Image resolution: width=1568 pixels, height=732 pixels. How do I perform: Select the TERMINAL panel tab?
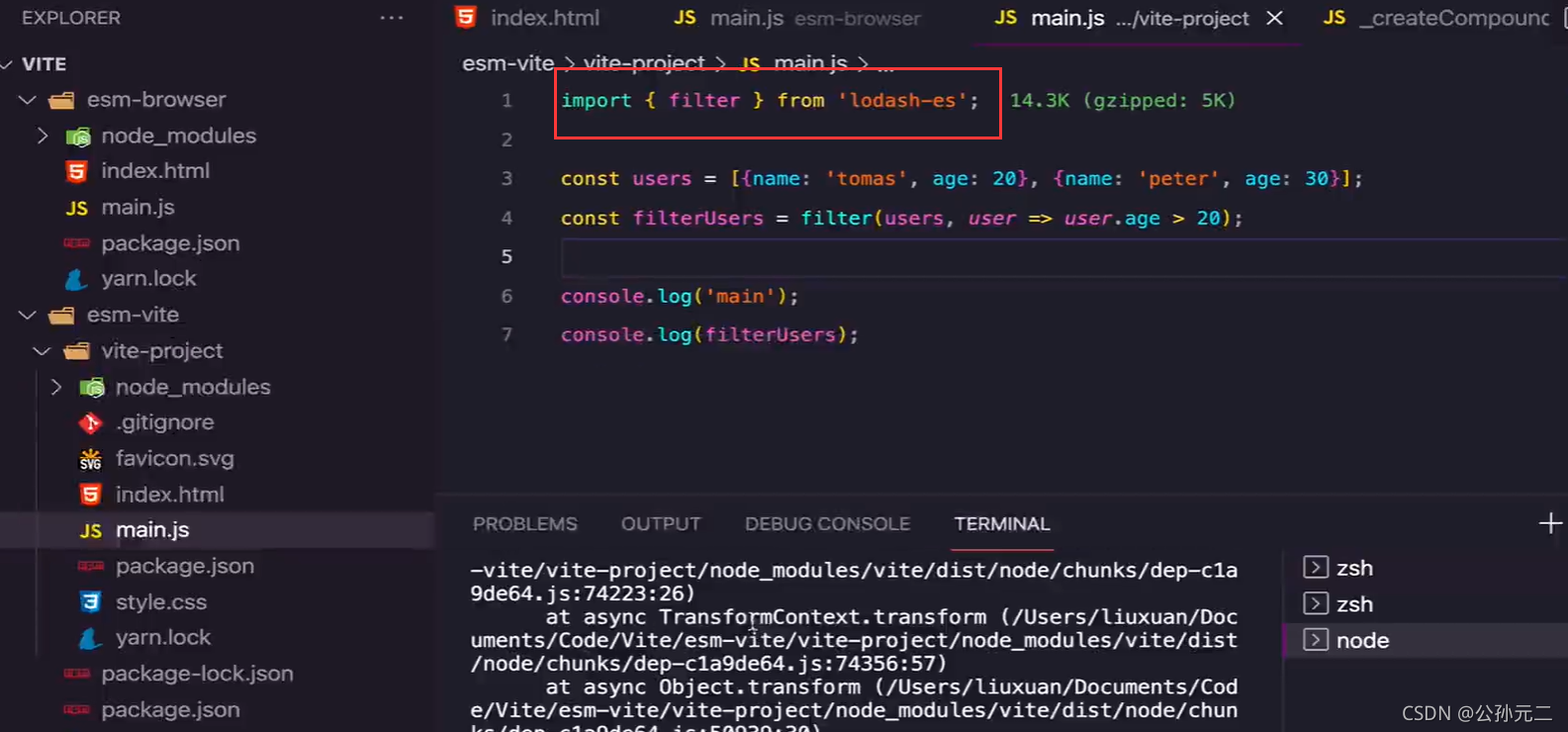coord(1002,524)
